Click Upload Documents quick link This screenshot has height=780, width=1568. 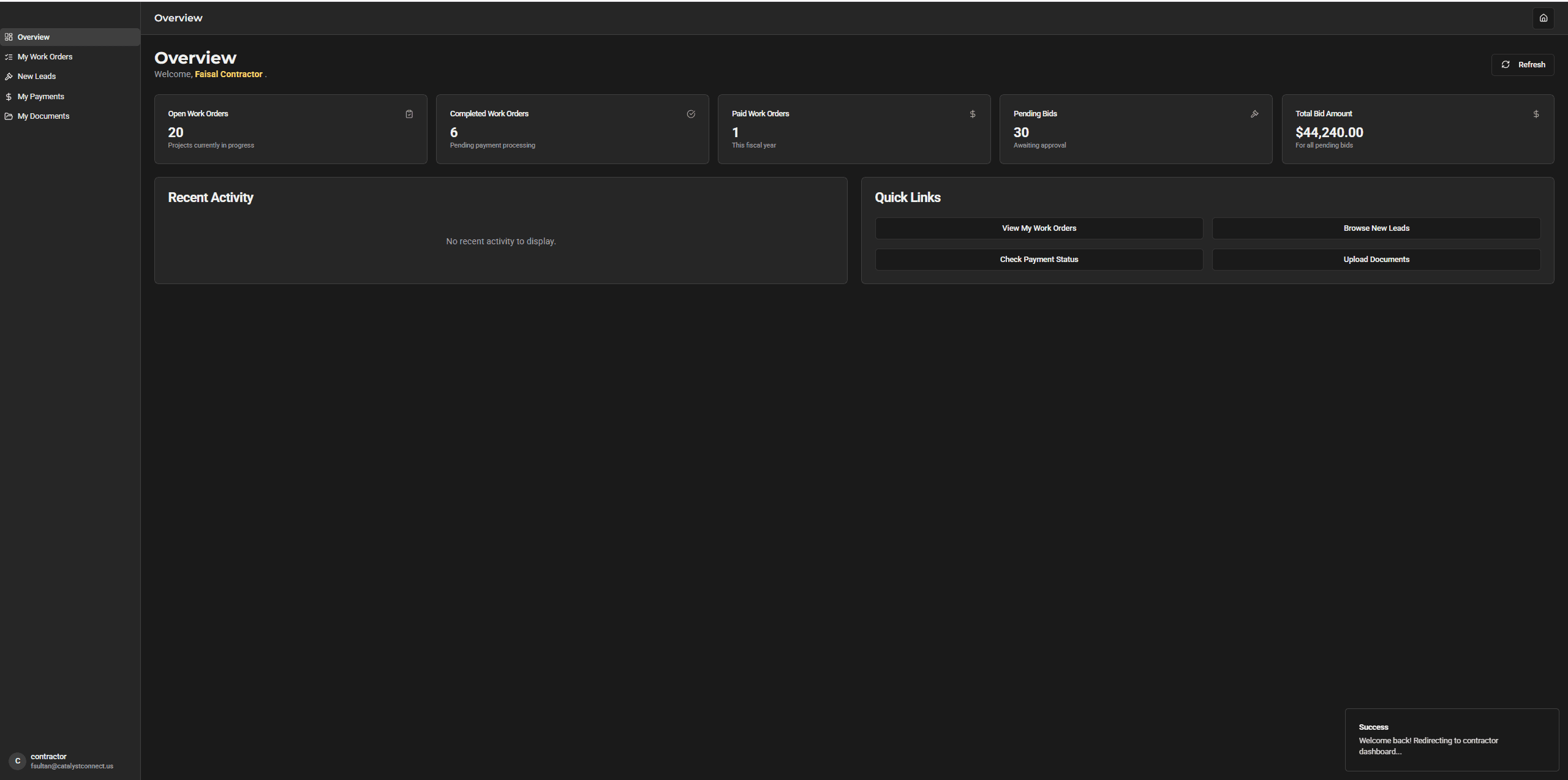pyautogui.click(x=1376, y=260)
